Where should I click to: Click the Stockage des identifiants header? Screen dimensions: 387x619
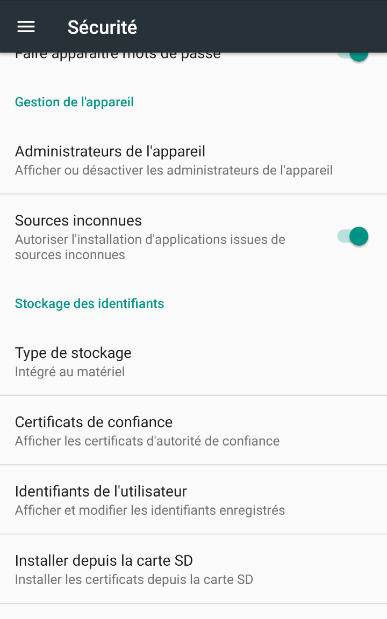point(89,304)
